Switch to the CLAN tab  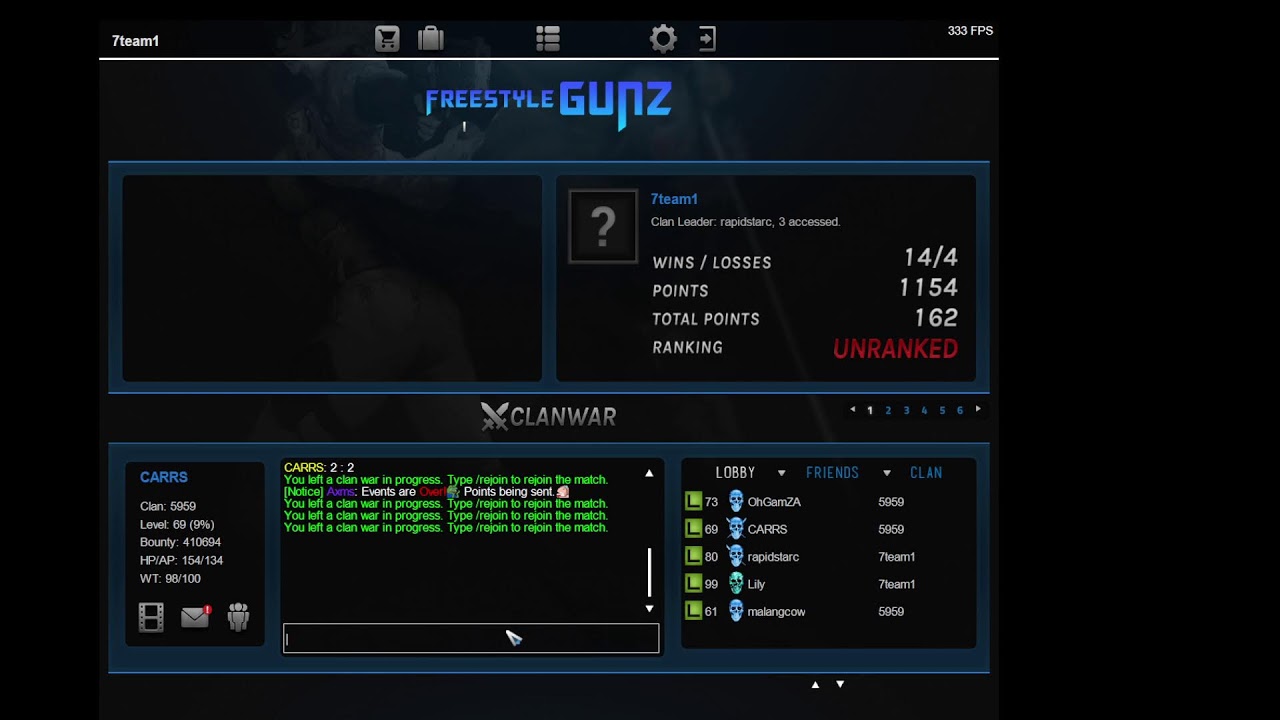point(926,473)
